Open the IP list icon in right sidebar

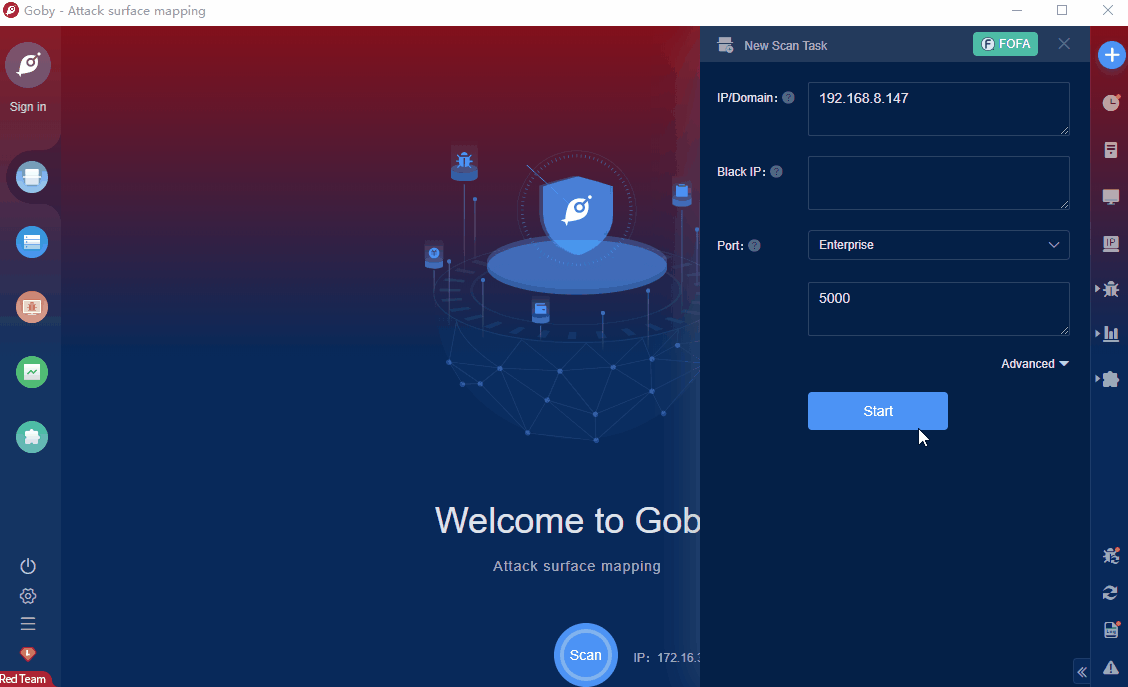coord(1111,244)
